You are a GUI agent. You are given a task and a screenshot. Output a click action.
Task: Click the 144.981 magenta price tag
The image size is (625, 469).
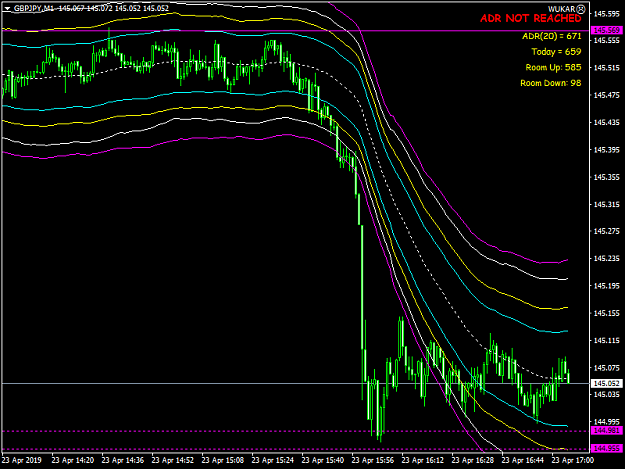point(606,431)
